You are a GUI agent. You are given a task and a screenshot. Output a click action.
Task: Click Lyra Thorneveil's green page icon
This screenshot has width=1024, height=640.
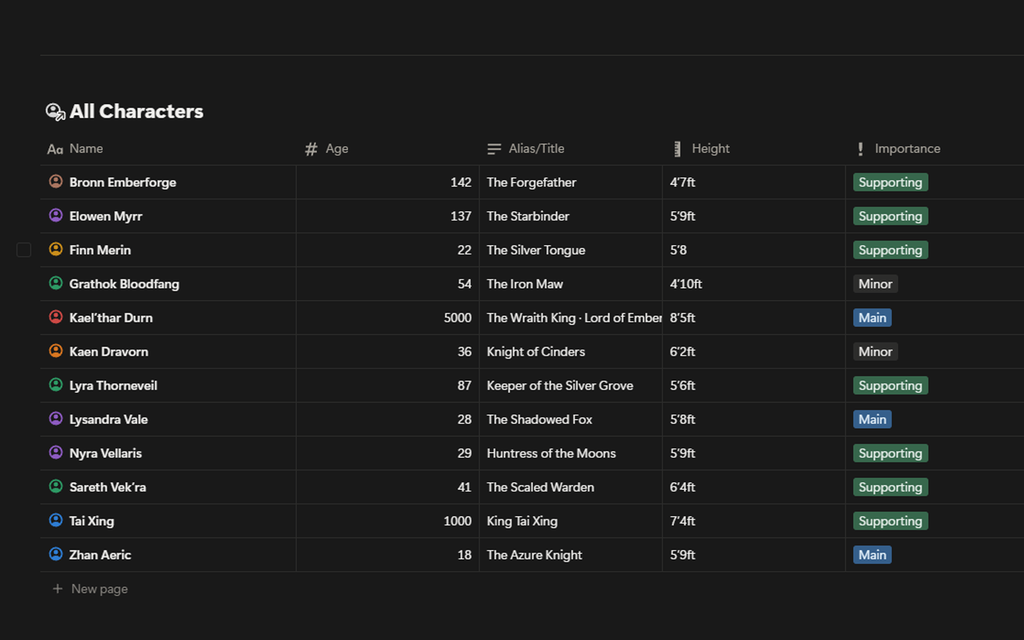(56, 385)
